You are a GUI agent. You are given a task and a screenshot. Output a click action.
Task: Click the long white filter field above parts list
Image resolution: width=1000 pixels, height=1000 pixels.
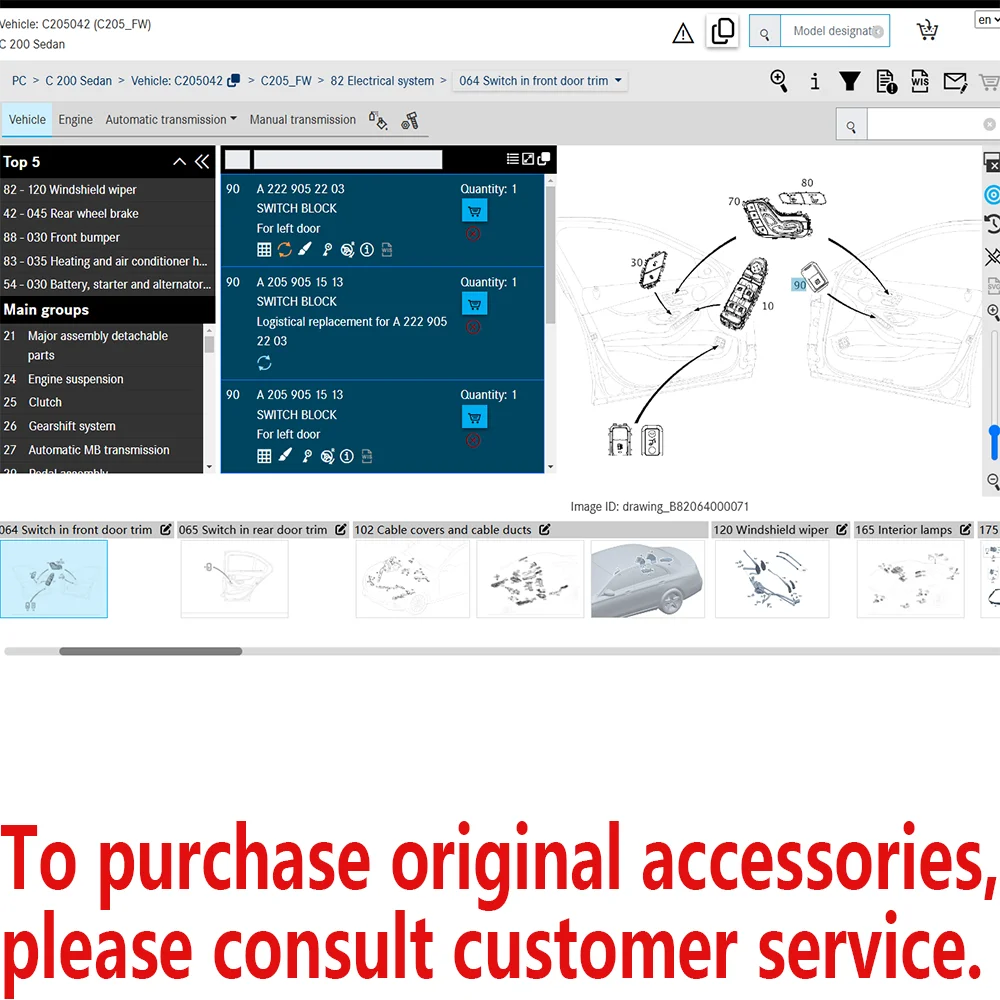point(348,159)
